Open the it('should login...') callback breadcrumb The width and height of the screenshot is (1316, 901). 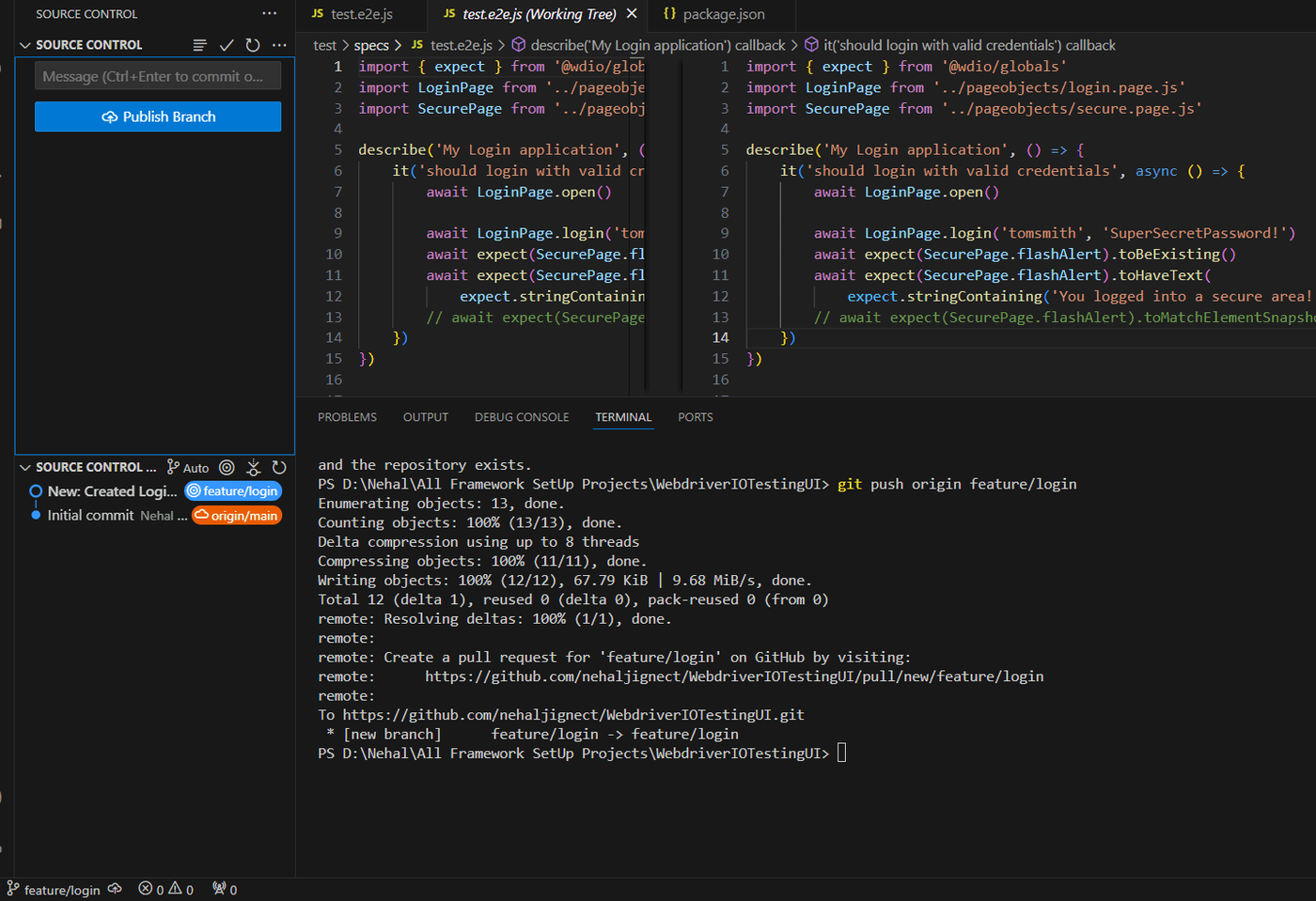(x=960, y=45)
